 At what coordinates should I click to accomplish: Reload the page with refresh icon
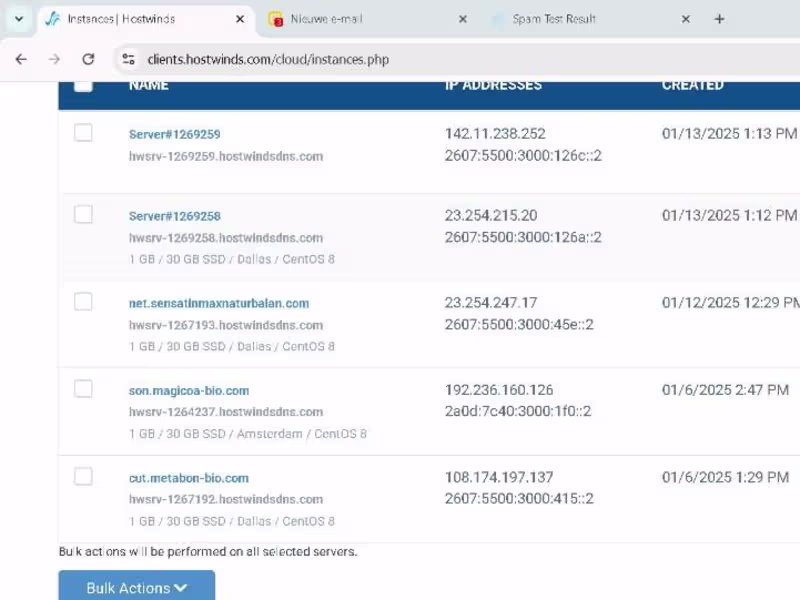88,59
